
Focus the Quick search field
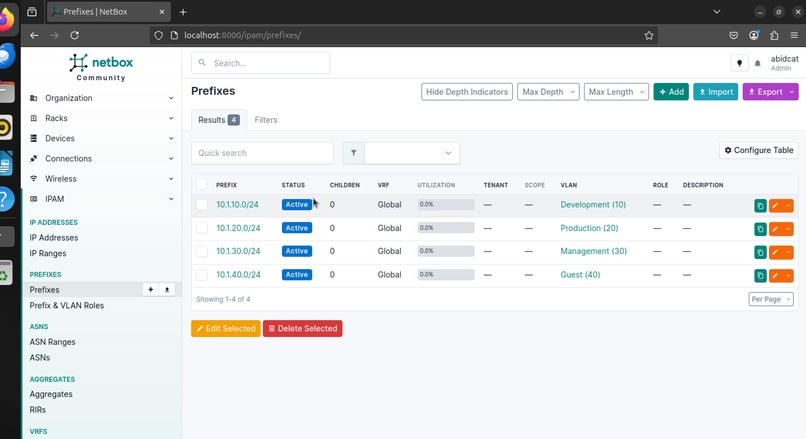(262, 153)
